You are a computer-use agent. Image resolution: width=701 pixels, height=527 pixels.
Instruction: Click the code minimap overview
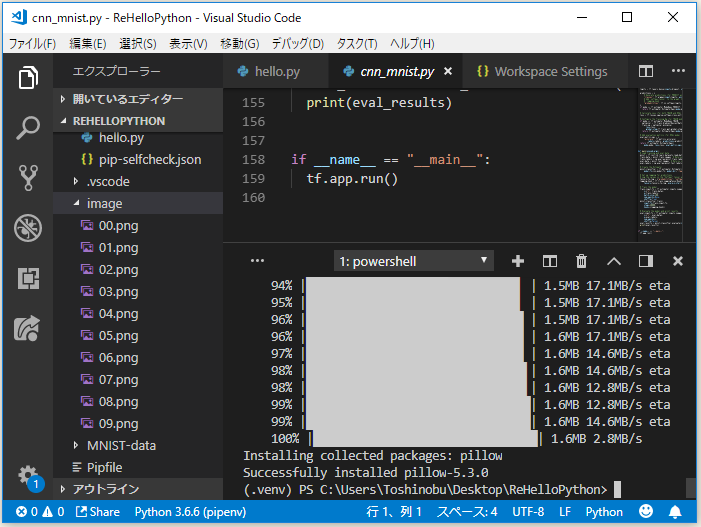click(x=660, y=161)
